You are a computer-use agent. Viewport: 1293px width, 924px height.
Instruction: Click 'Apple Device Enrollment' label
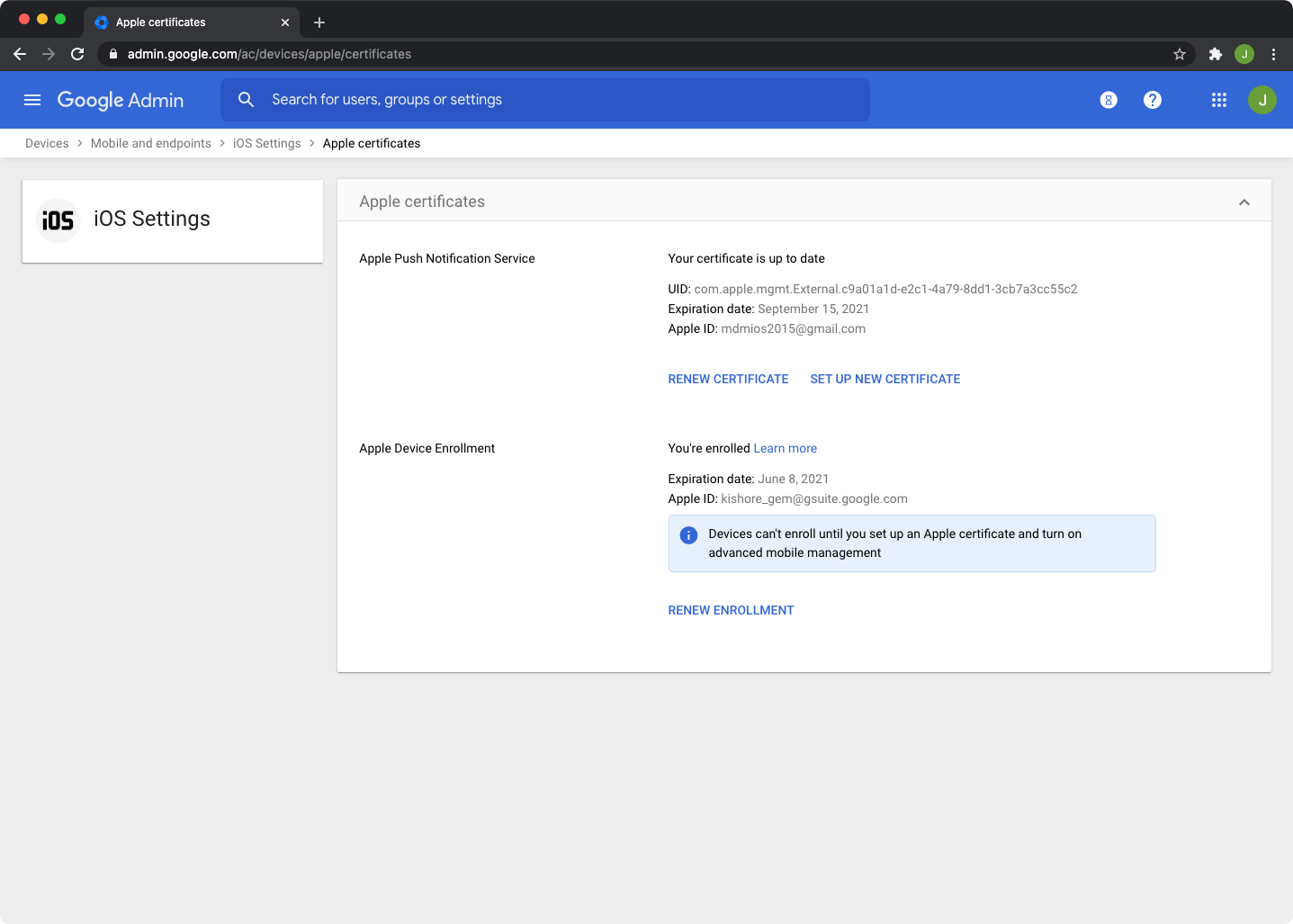click(427, 448)
